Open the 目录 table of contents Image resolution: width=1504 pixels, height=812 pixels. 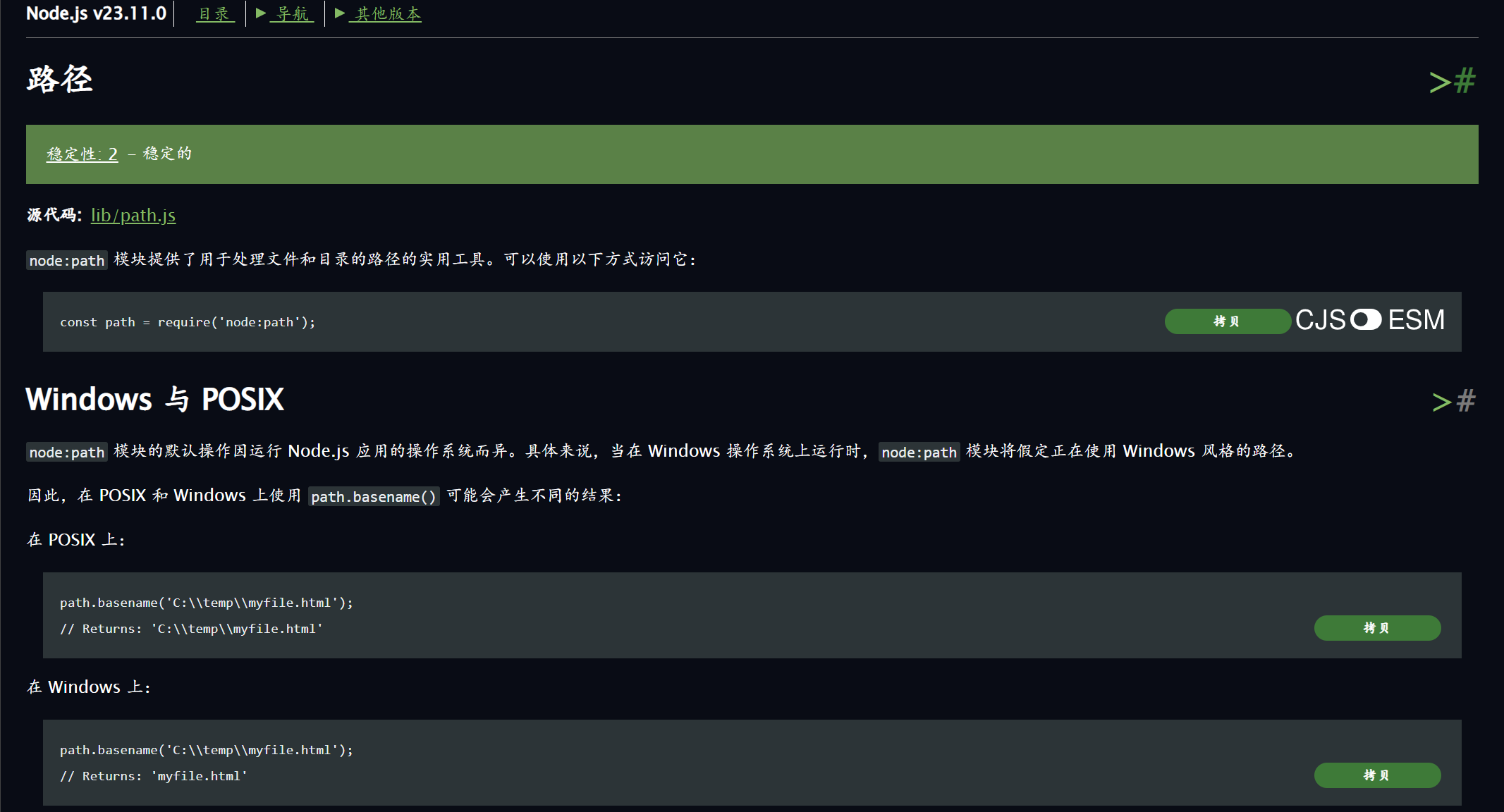coord(215,13)
